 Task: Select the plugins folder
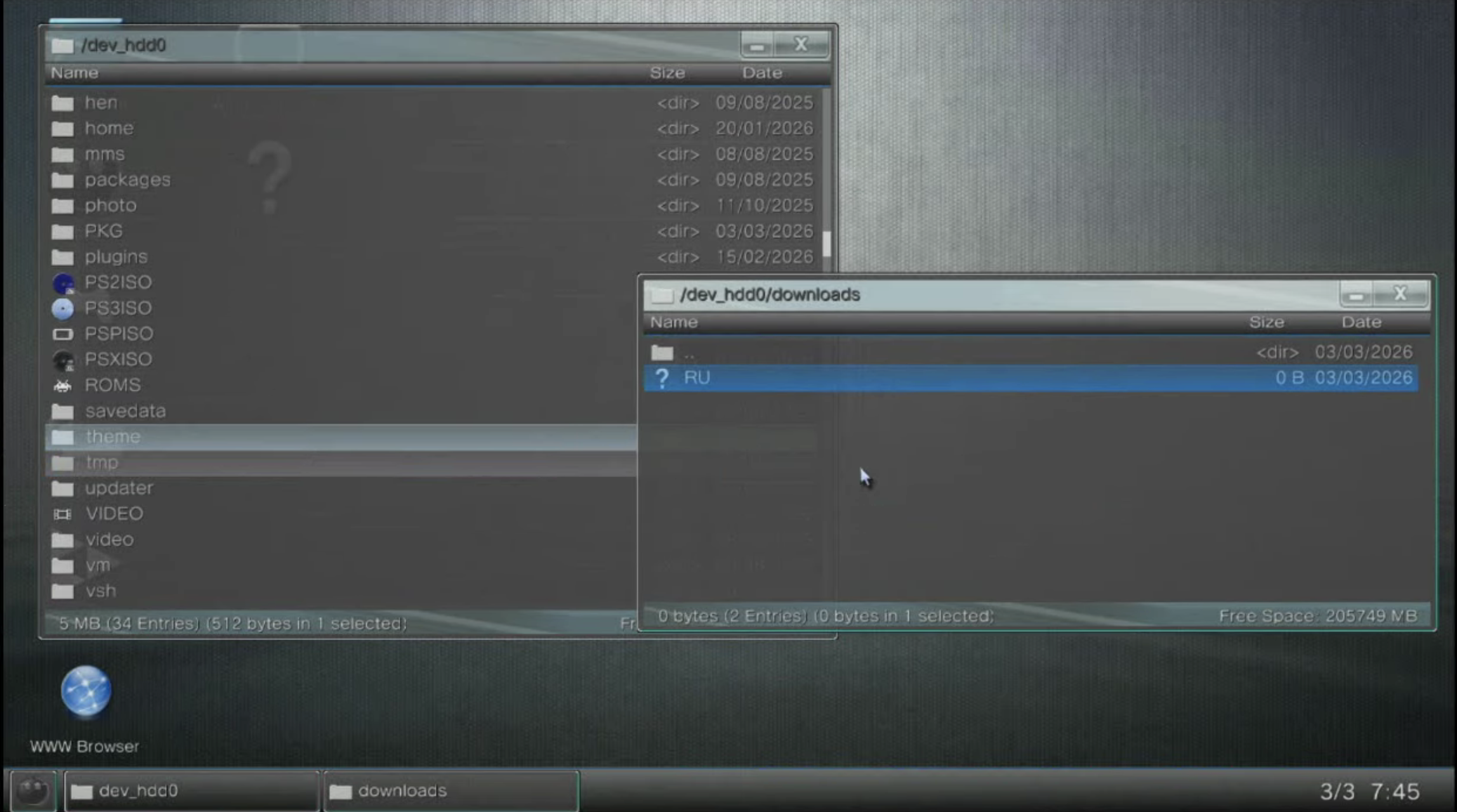[x=116, y=257]
